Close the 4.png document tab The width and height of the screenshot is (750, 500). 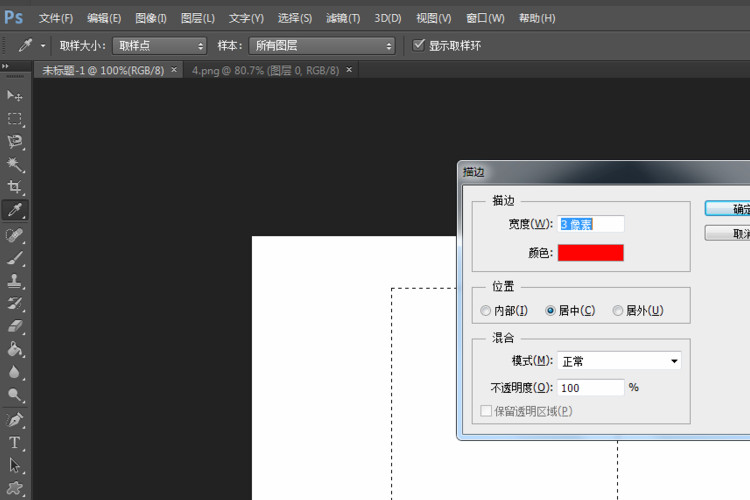coord(349,70)
